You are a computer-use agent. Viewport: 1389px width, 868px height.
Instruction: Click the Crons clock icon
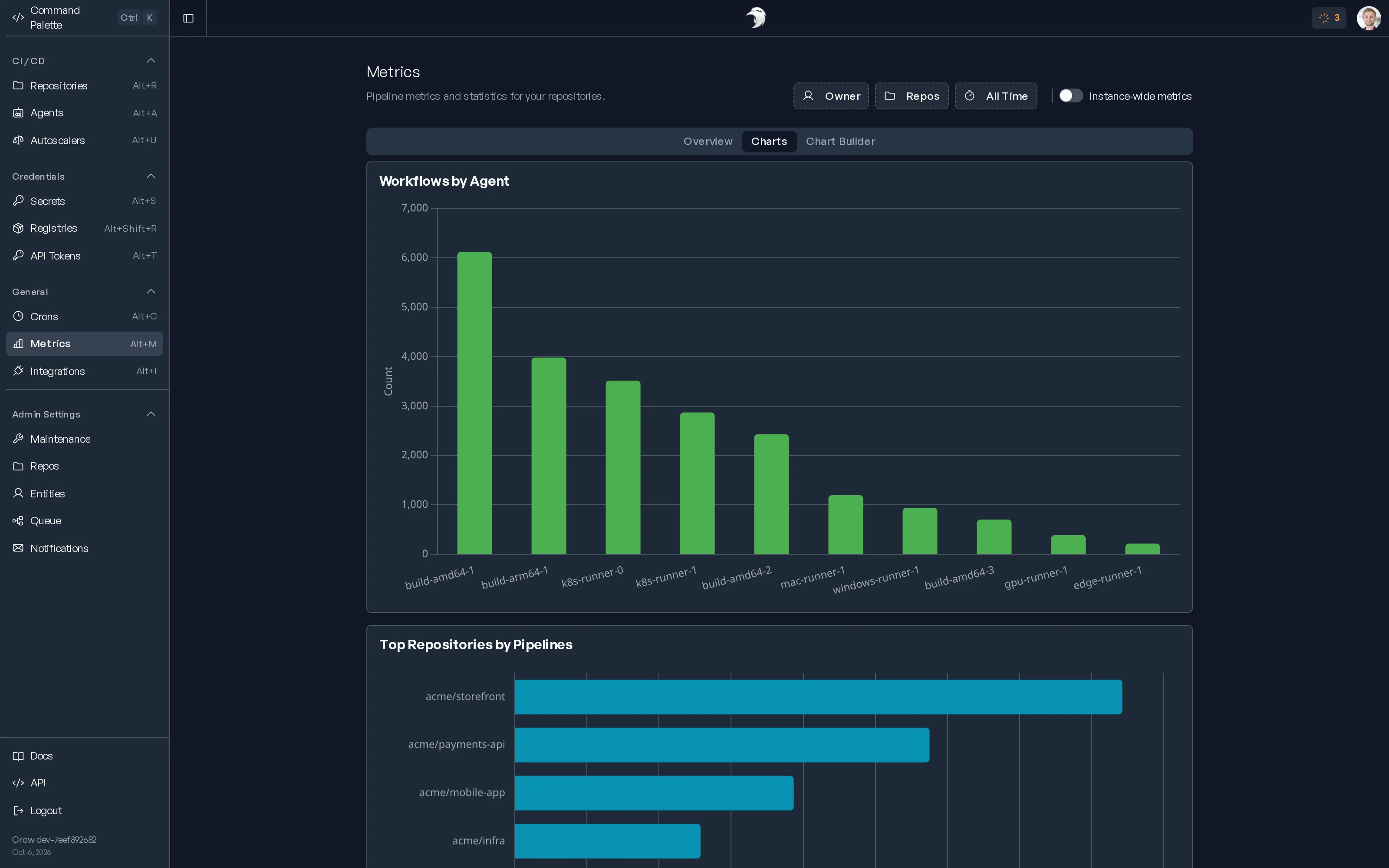coord(18,316)
